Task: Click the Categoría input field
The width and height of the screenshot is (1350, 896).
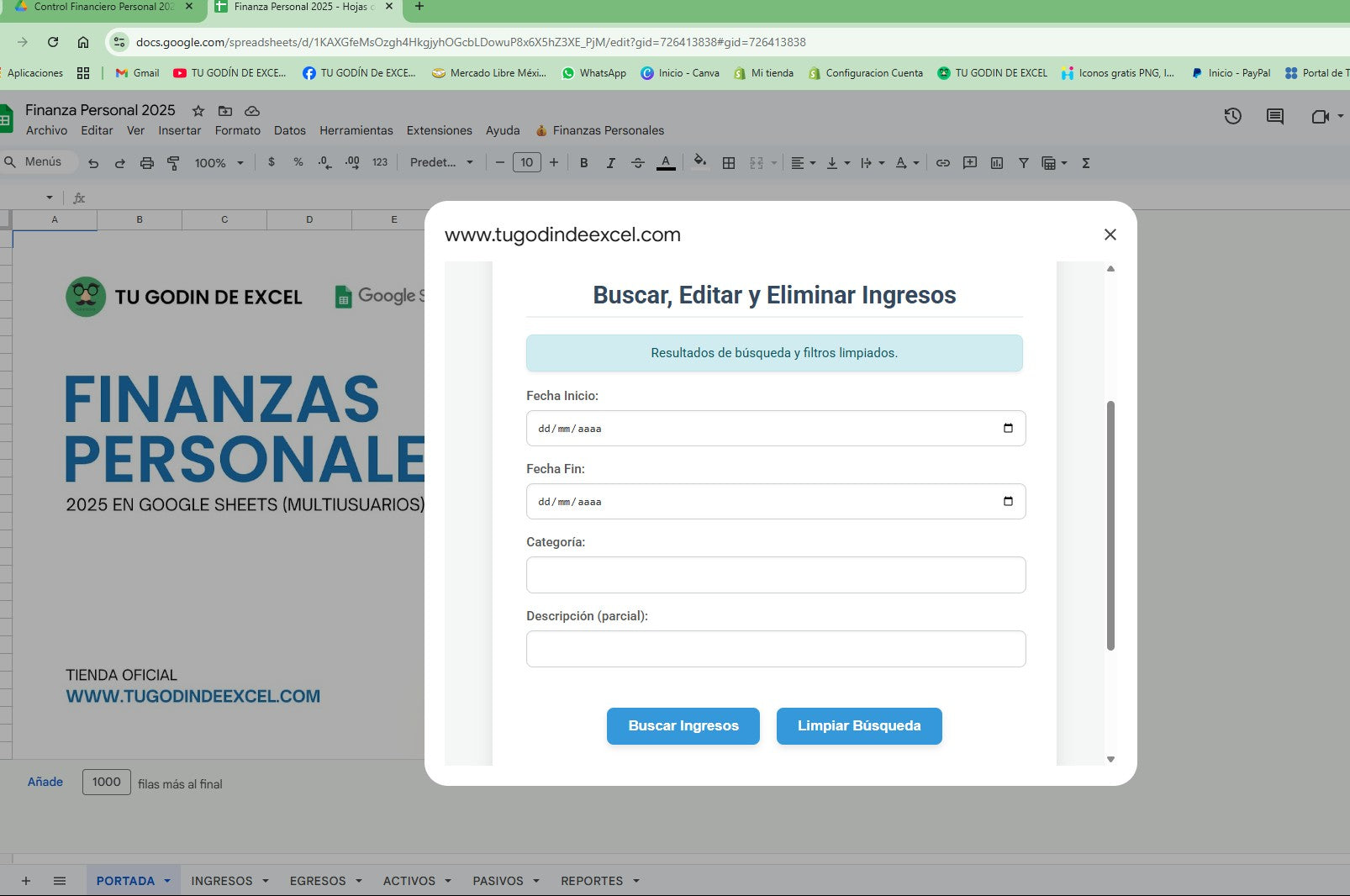Action: point(776,575)
